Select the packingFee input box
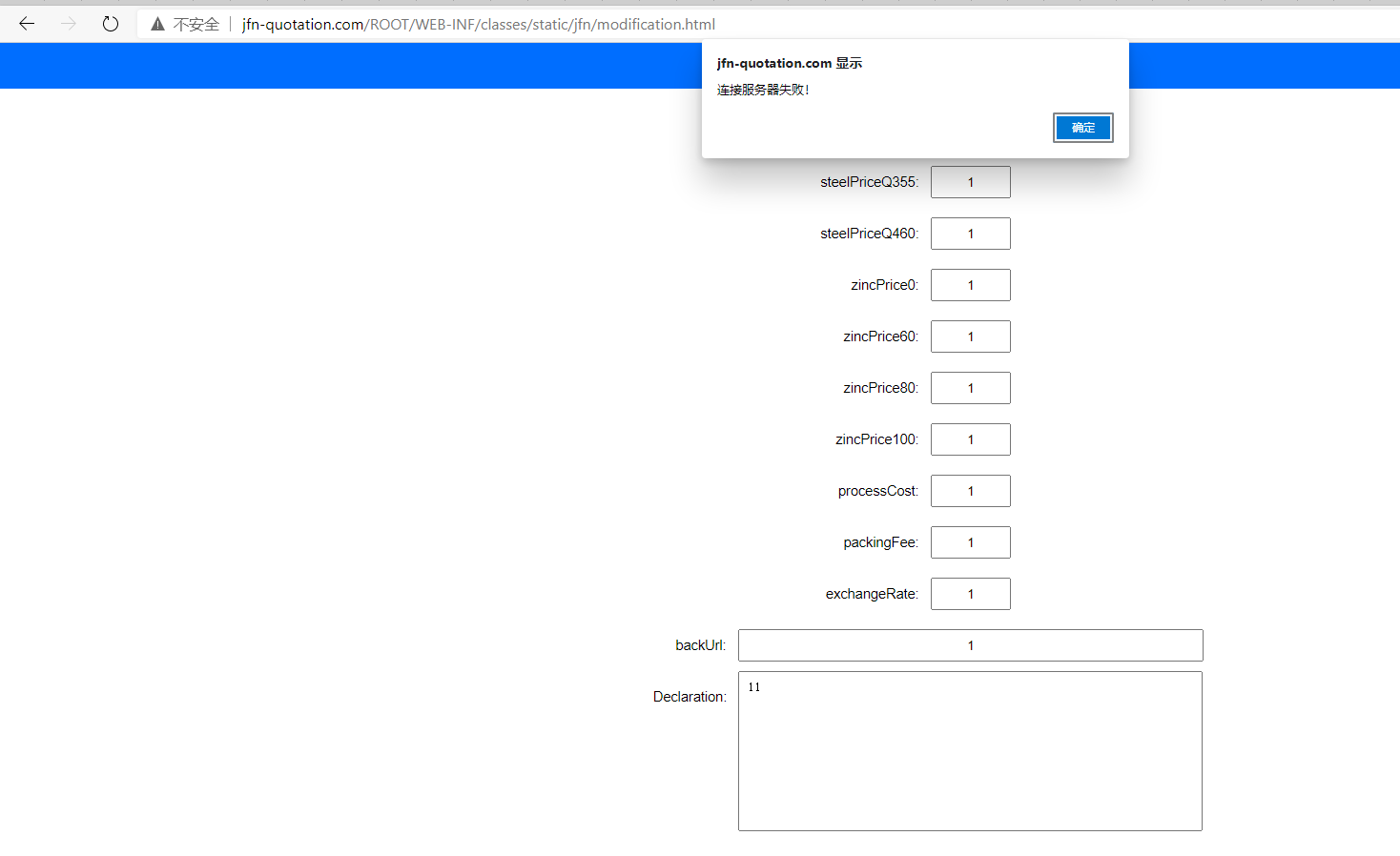The height and width of the screenshot is (856, 1400). click(970, 542)
